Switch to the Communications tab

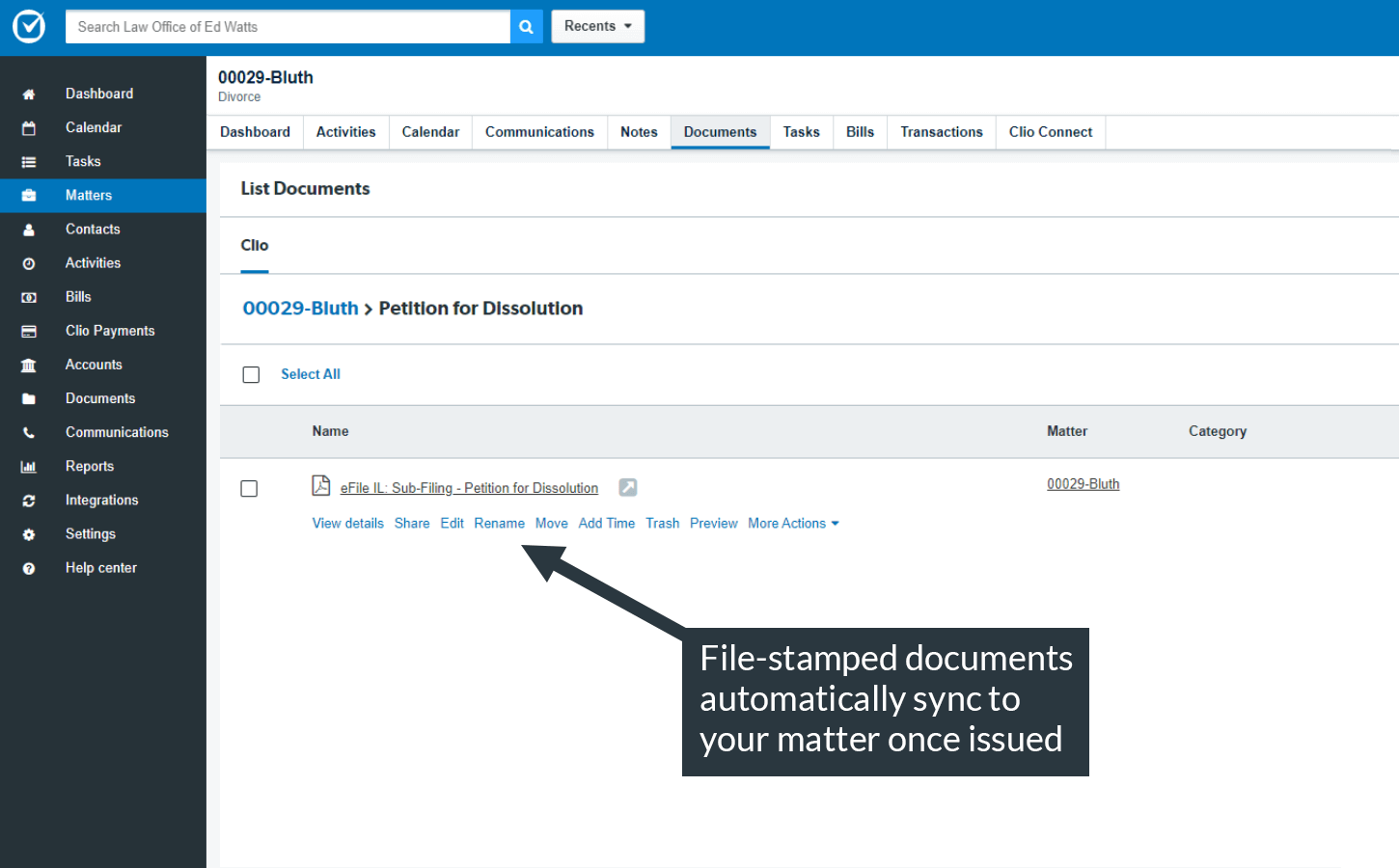click(539, 132)
